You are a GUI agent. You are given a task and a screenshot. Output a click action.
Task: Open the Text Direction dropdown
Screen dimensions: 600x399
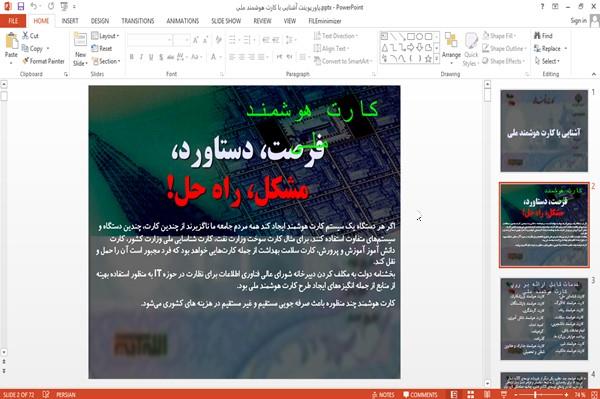336,36
